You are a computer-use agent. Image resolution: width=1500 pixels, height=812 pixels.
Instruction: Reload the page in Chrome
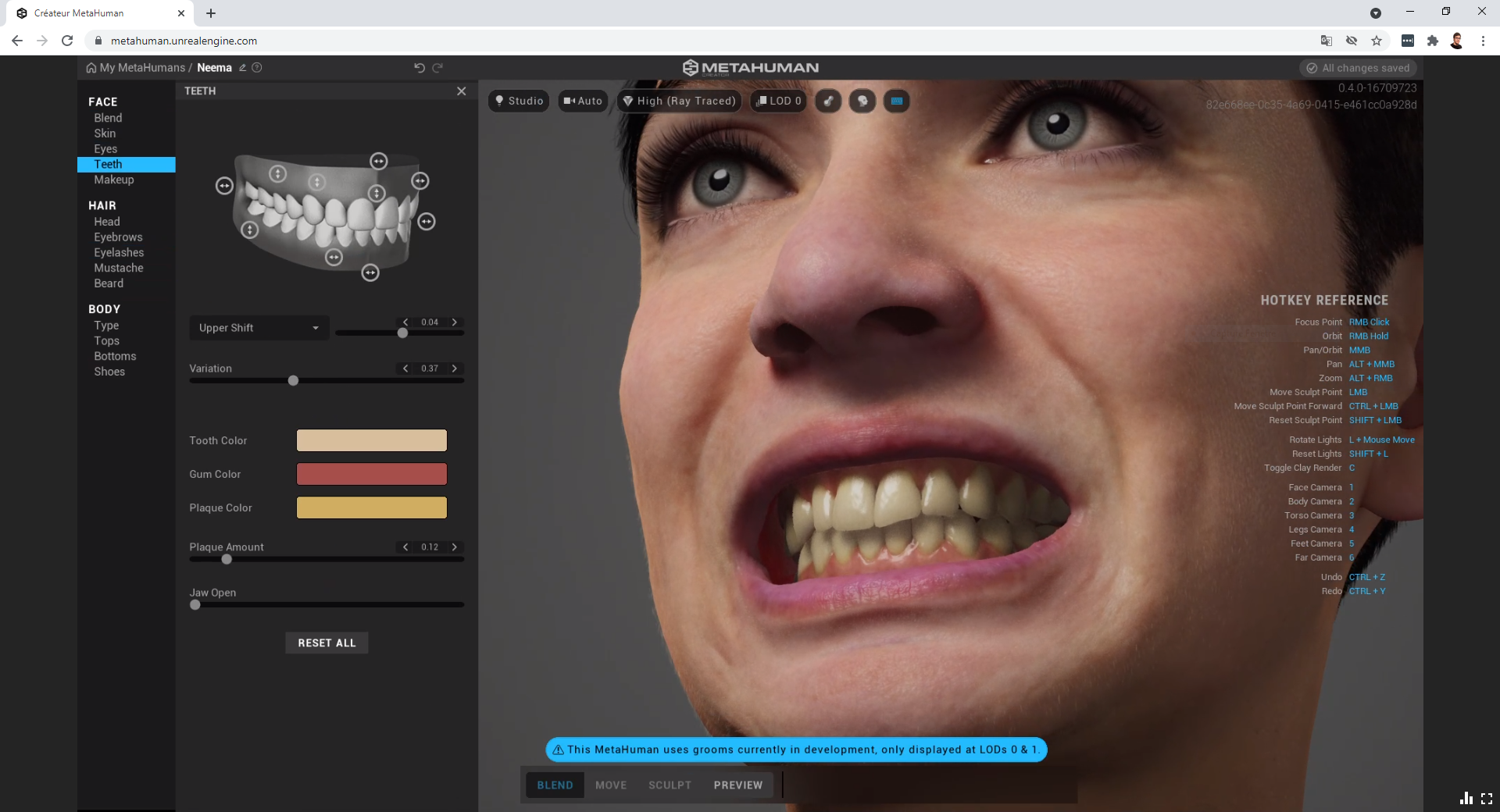67,41
